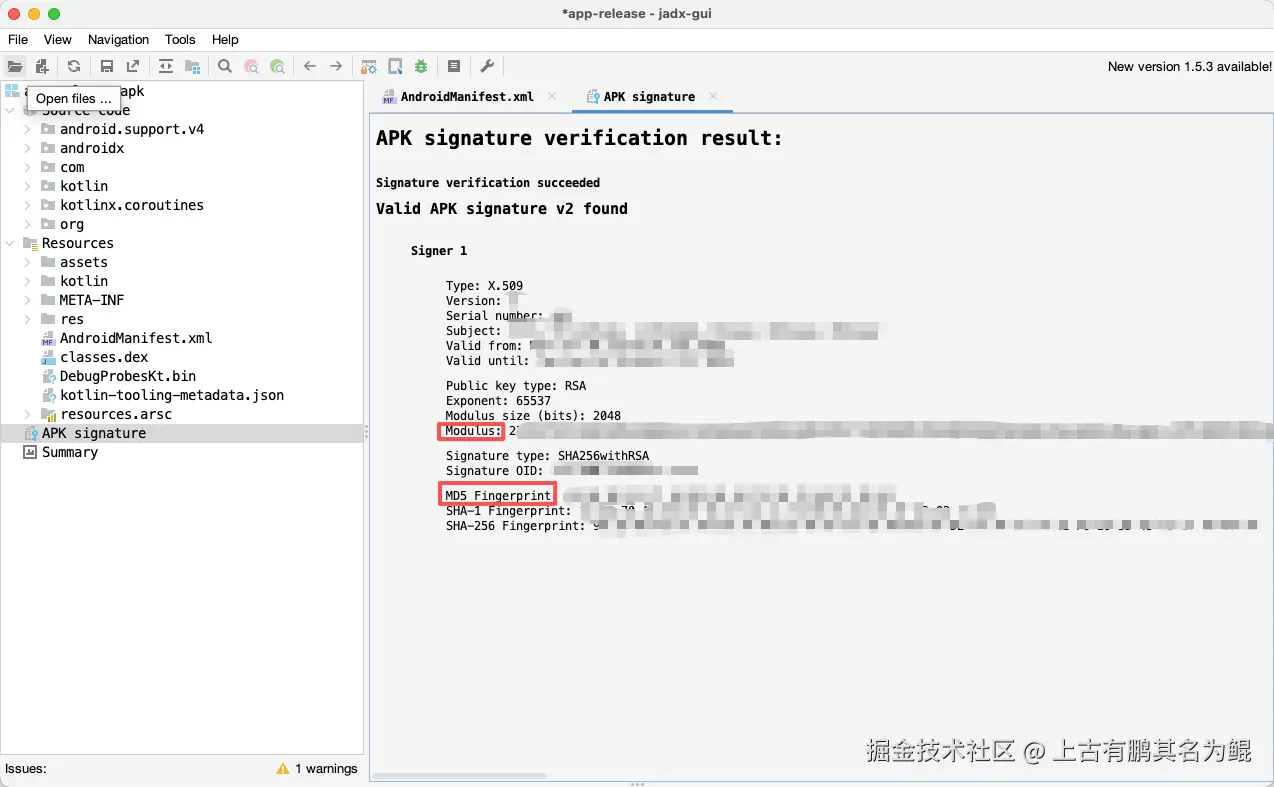The width and height of the screenshot is (1274, 787).
Task: Toggle the Sync with editor toolbar icon
Action: coord(166,66)
